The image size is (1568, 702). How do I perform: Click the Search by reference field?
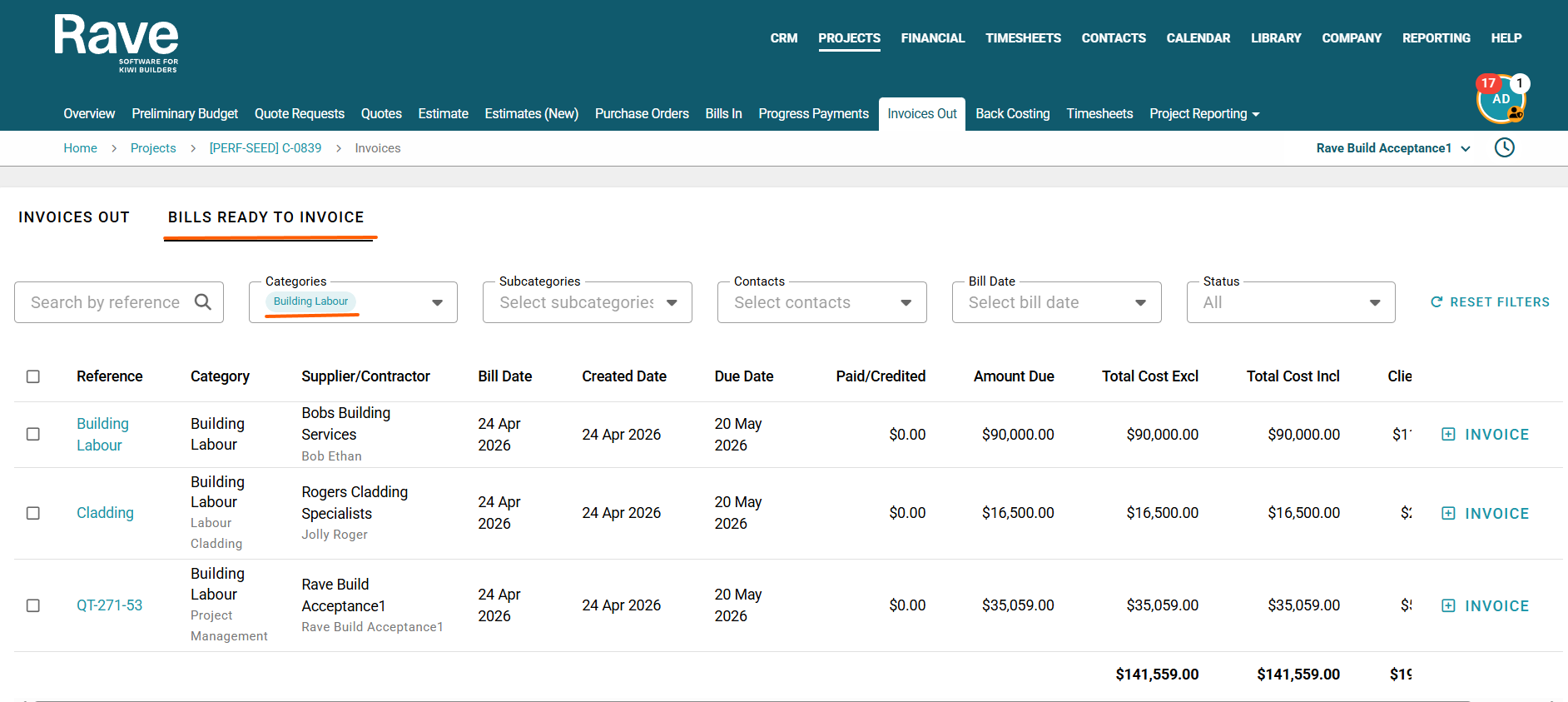tap(119, 302)
